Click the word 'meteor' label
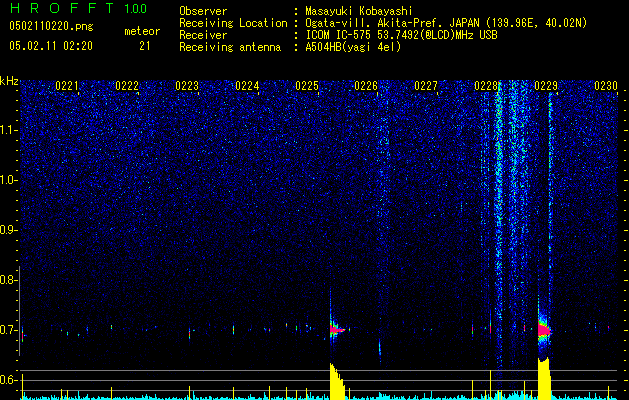Viewport: 629px width, 400px height. point(142,31)
